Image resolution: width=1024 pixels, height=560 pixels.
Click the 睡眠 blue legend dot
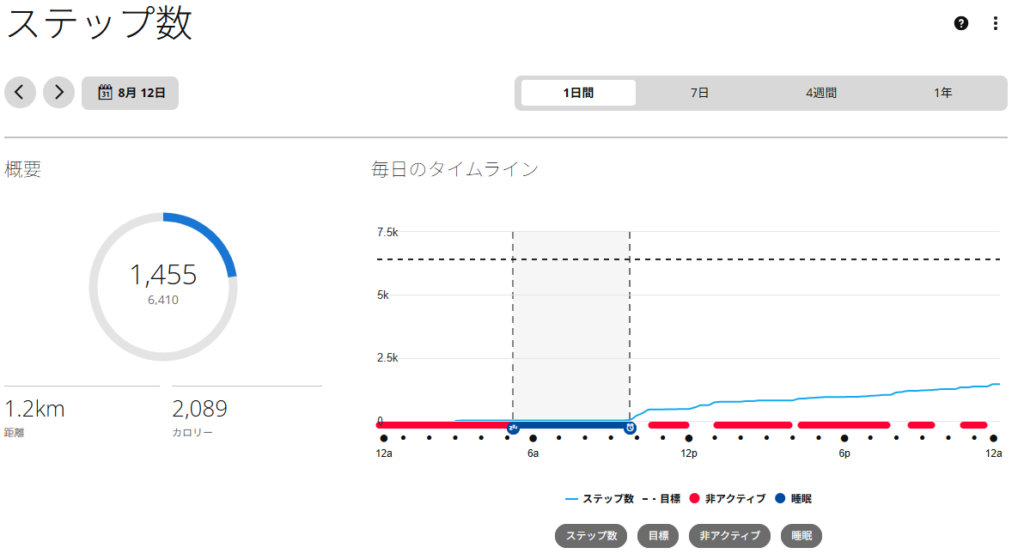pyautogui.click(x=780, y=499)
